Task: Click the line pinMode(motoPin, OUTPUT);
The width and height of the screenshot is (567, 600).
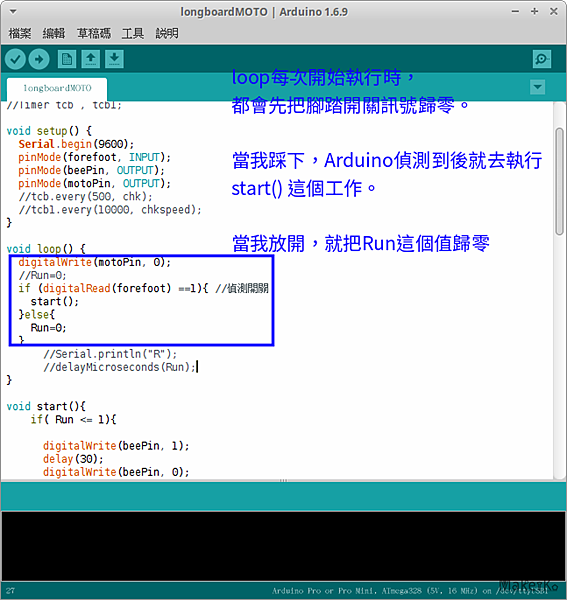Action: pos(94,183)
